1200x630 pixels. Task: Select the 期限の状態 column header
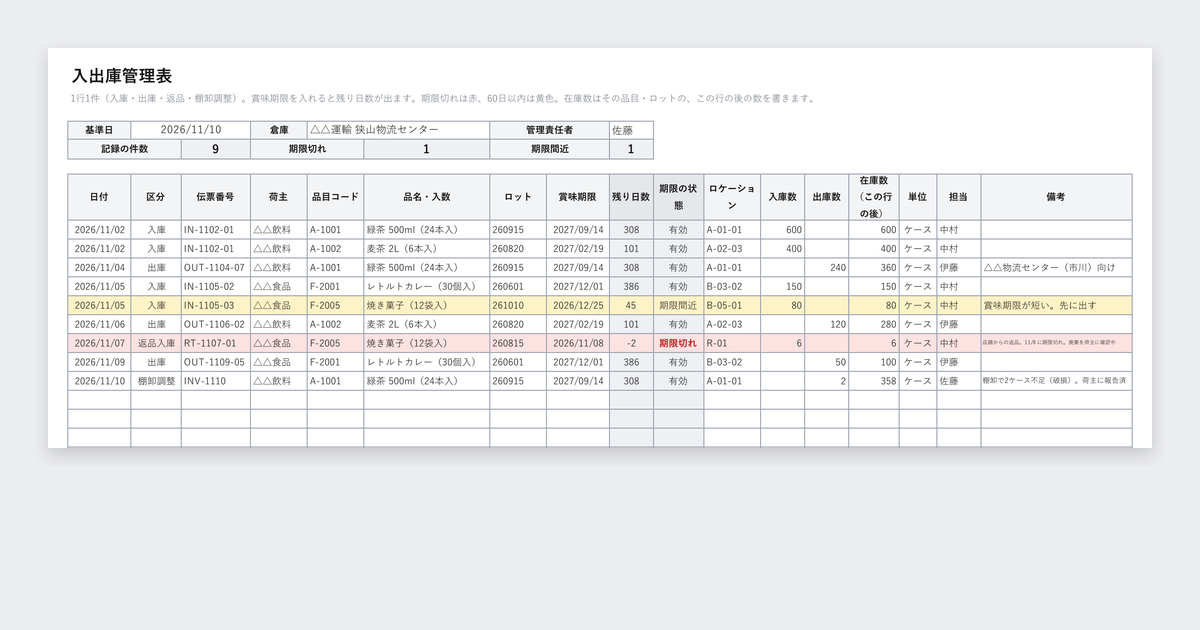point(678,197)
